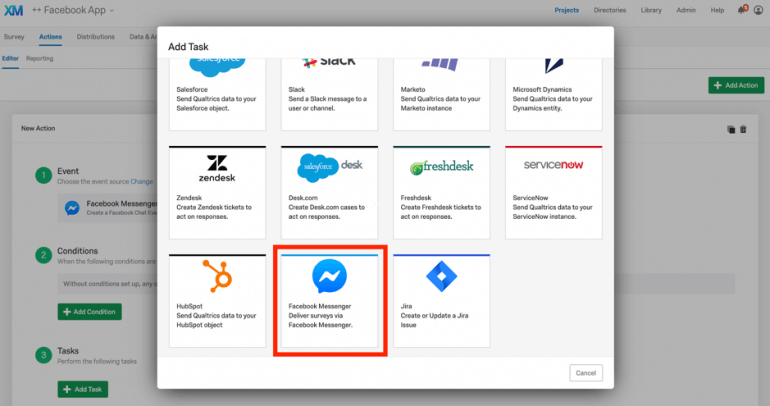Click the Cancel button in Add Task

pyautogui.click(x=586, y=373)
